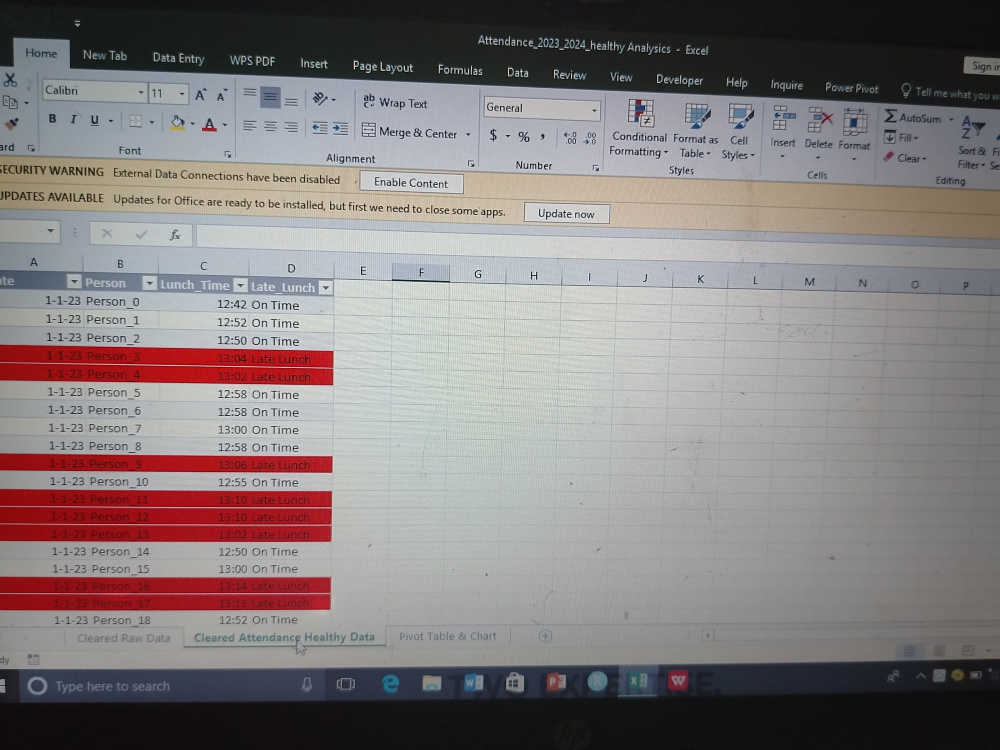Click Enable Content button
This screenshot has height=750, width=1000.
point(411,182)
